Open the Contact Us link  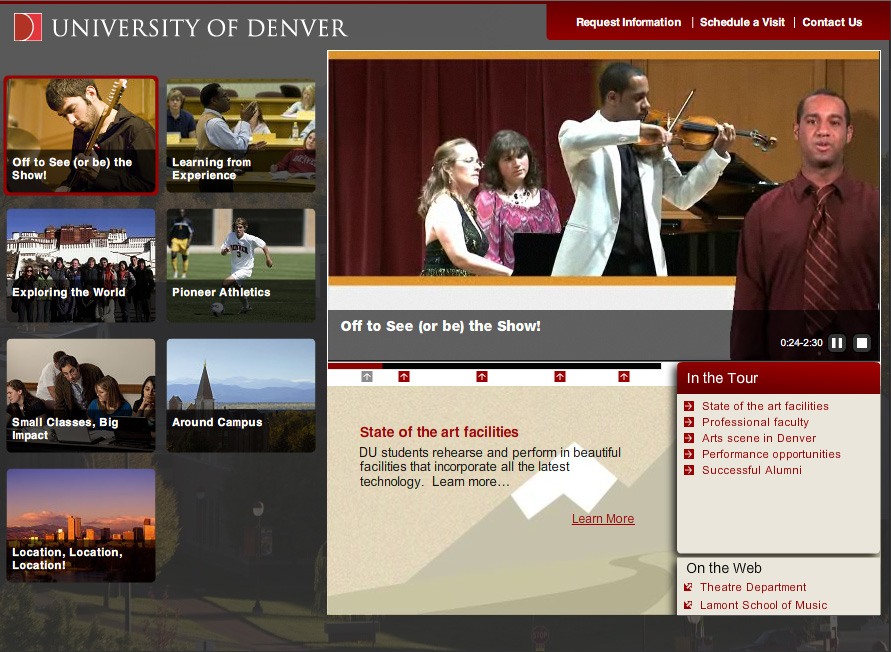(832, 22)
